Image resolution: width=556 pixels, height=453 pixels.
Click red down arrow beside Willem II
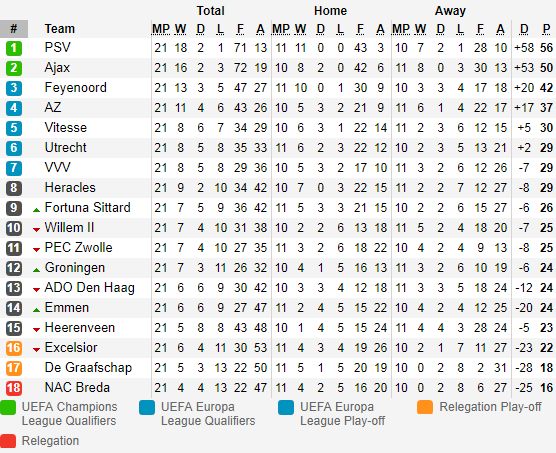[36, 230]
